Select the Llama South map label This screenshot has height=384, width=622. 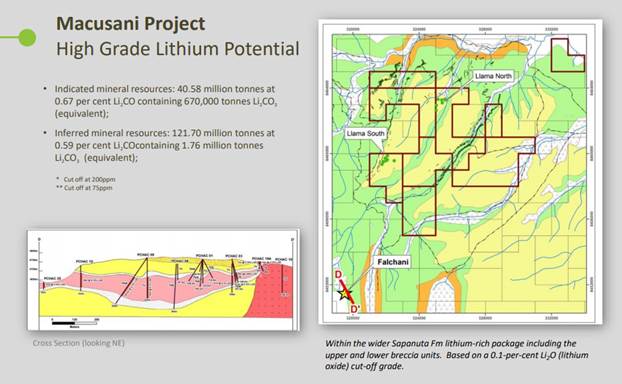(365, 133)
